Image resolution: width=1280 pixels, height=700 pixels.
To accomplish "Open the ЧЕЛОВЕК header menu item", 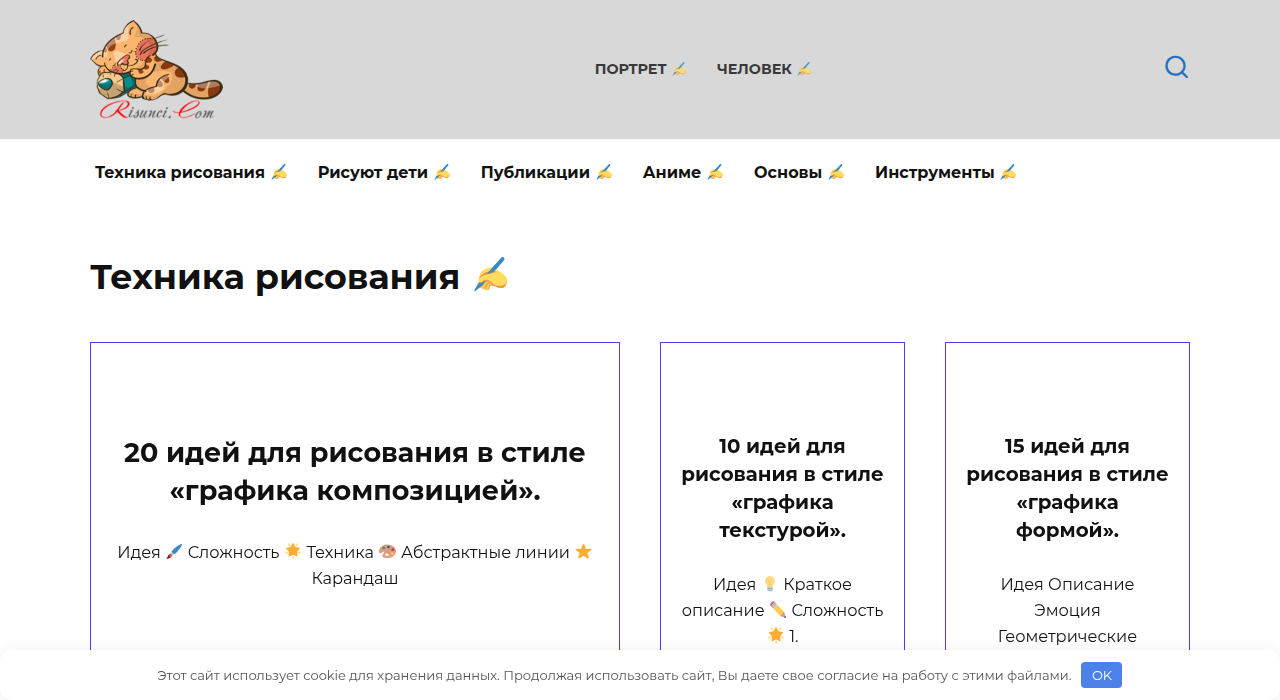I will point(765,69).
